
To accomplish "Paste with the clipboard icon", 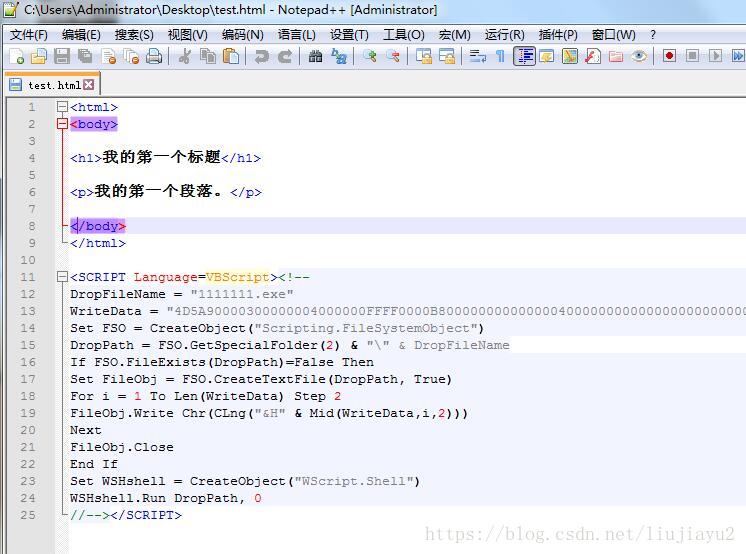I will (231, 56).
